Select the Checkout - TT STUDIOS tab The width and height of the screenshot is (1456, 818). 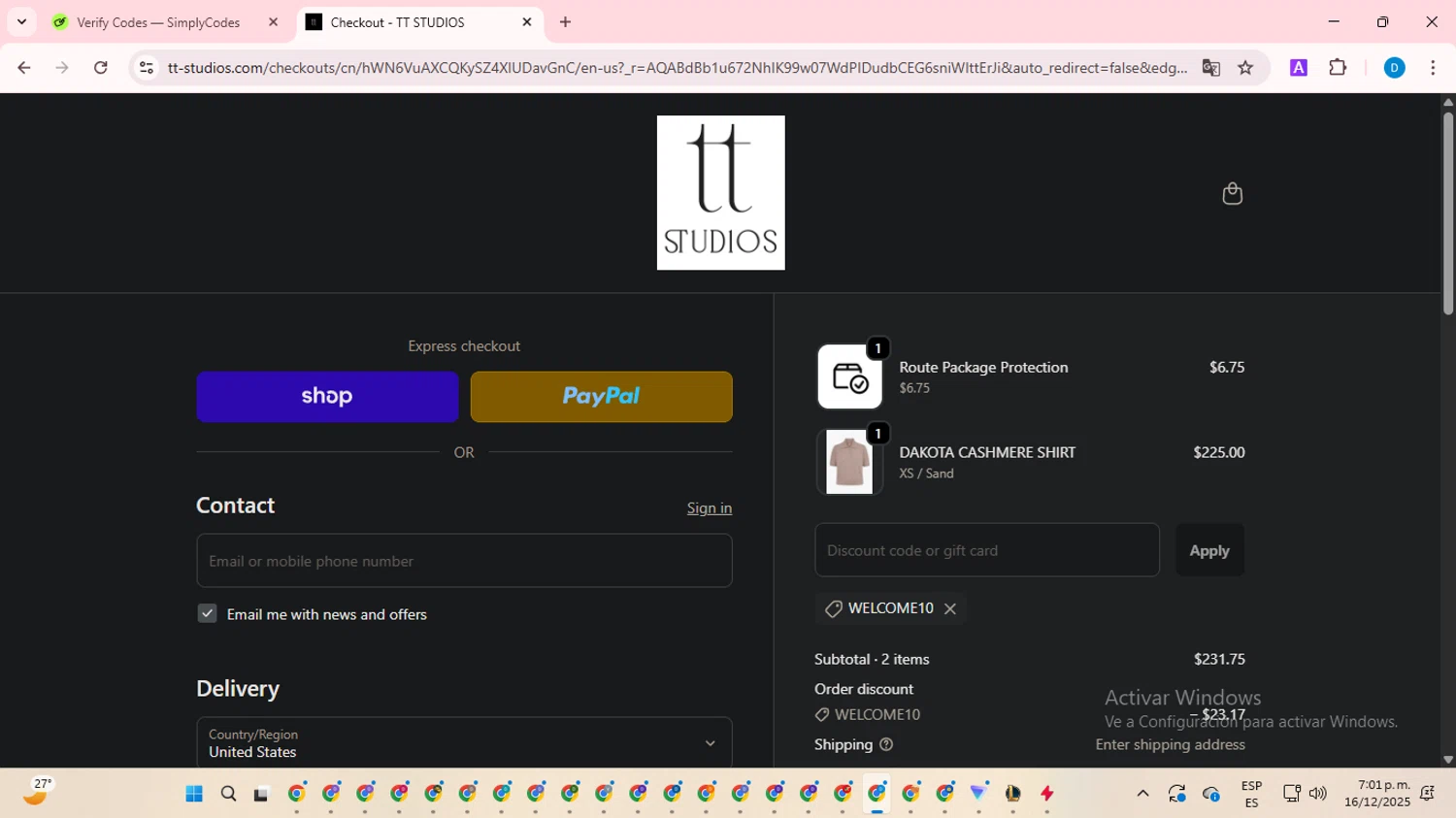point(398,22)
